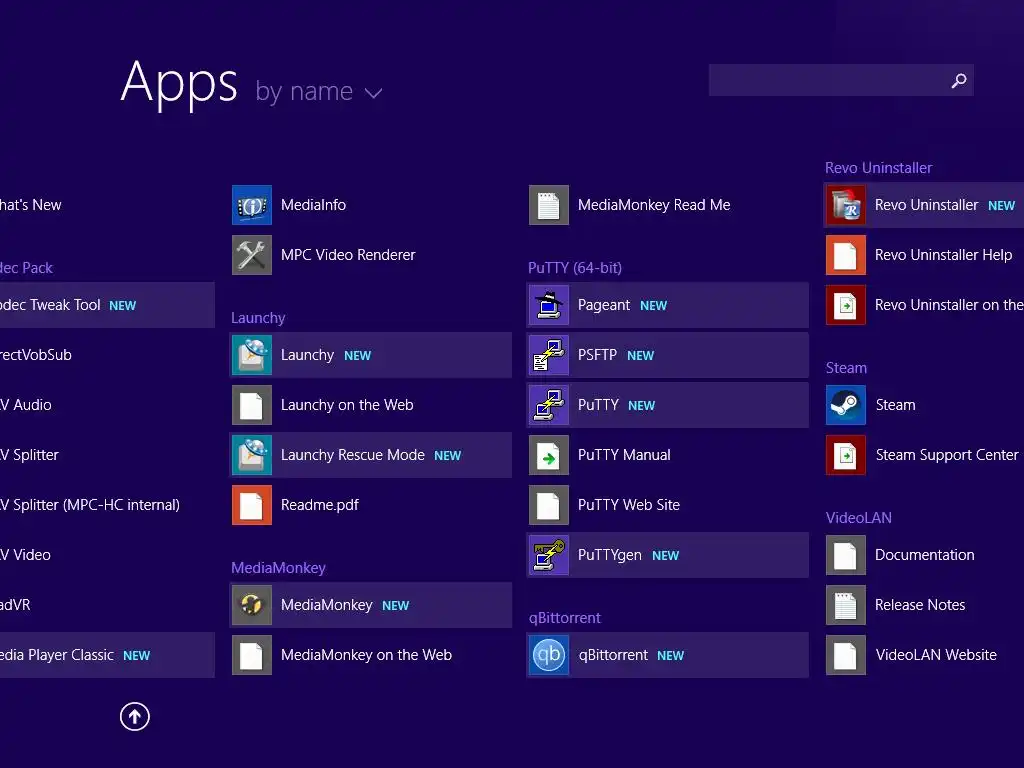Click the Launchy app icon

click(251, 355)
